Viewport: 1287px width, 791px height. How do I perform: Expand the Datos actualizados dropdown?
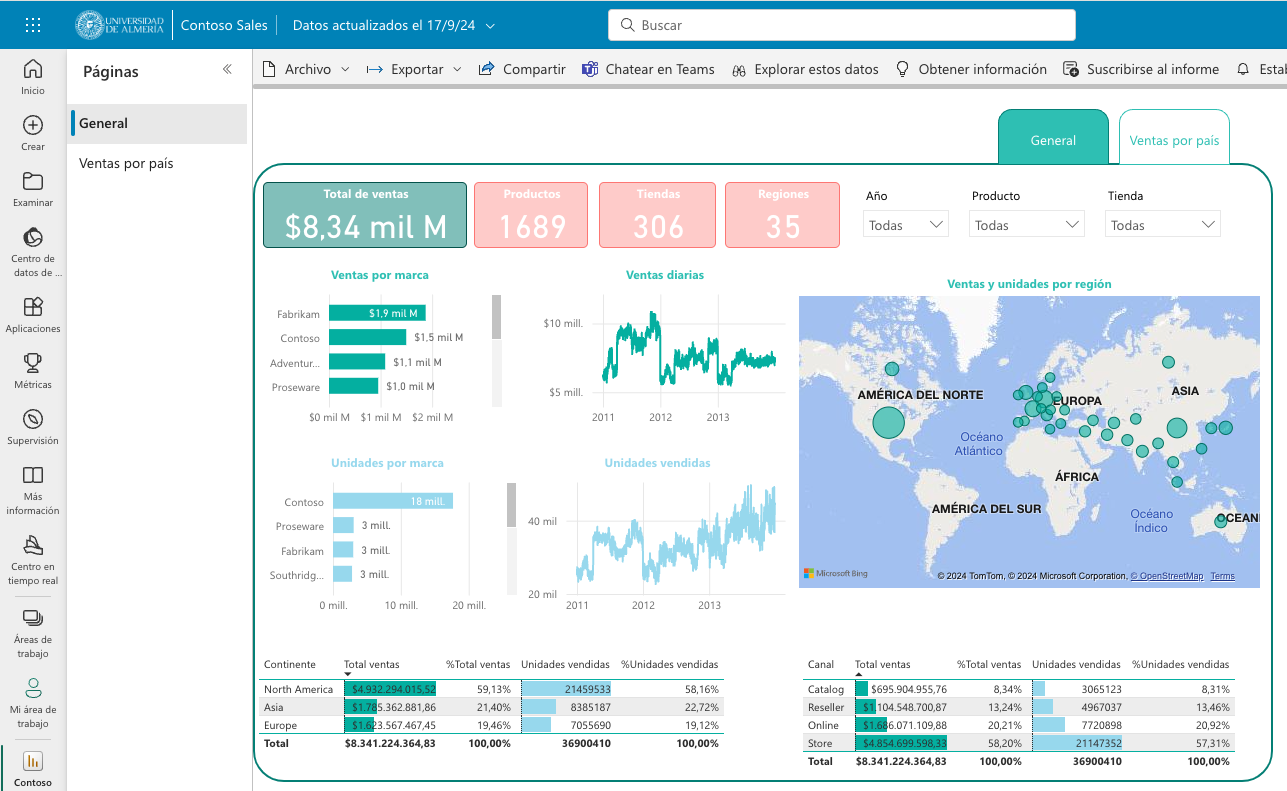pos(394,25)
